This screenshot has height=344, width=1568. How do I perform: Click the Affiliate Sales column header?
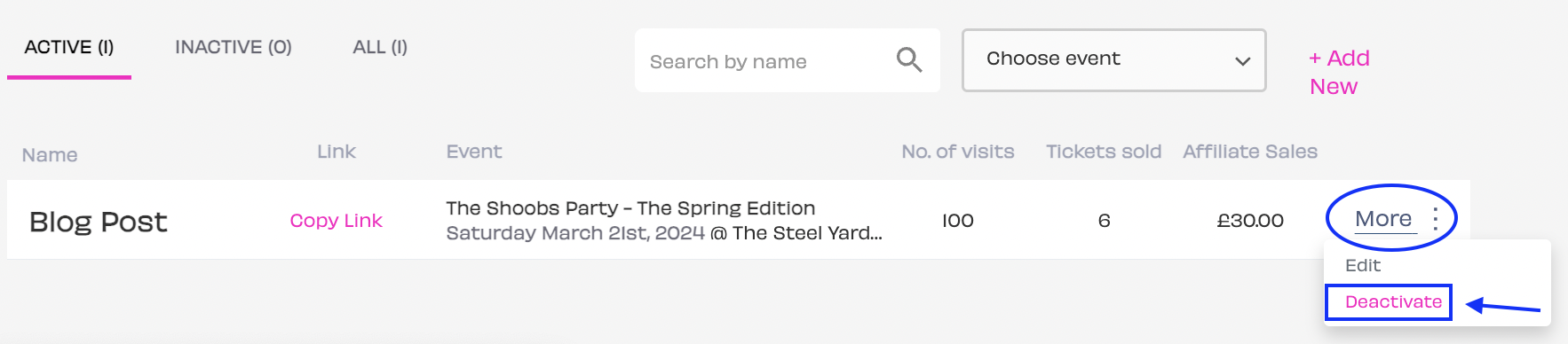pyautogui.click(x=1249, y=152)
